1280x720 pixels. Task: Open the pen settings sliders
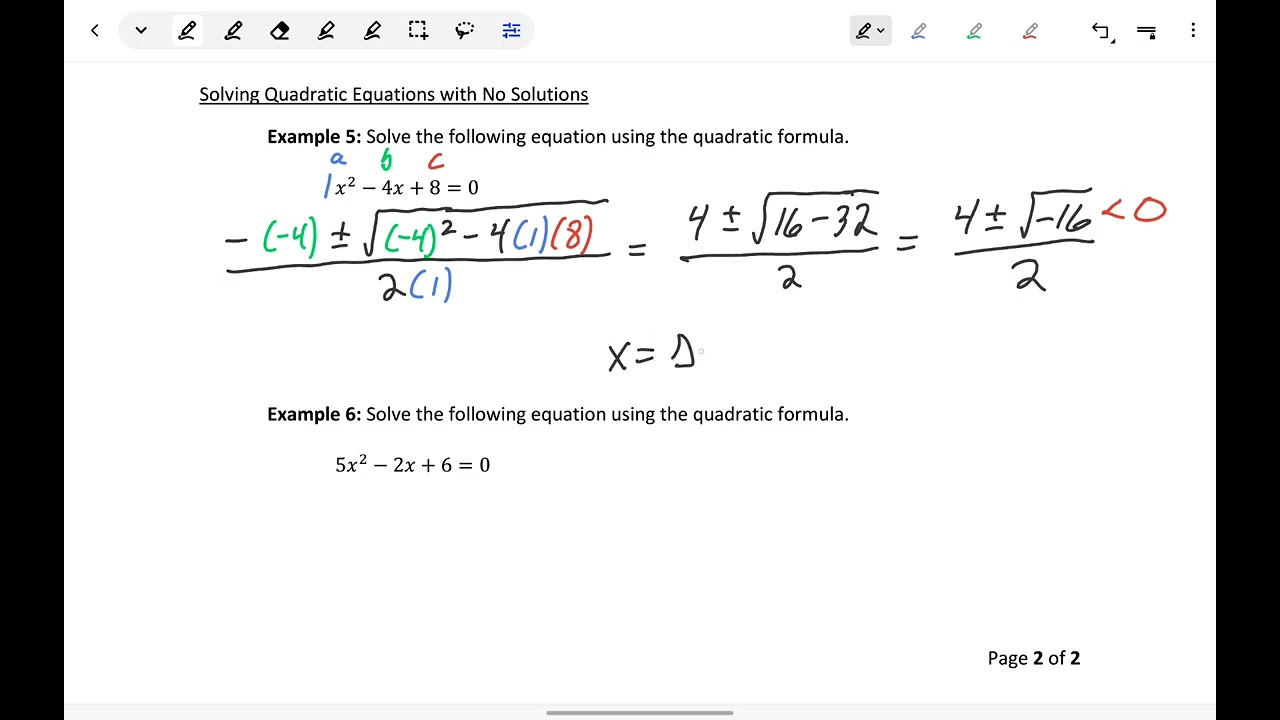pos(511,31)
